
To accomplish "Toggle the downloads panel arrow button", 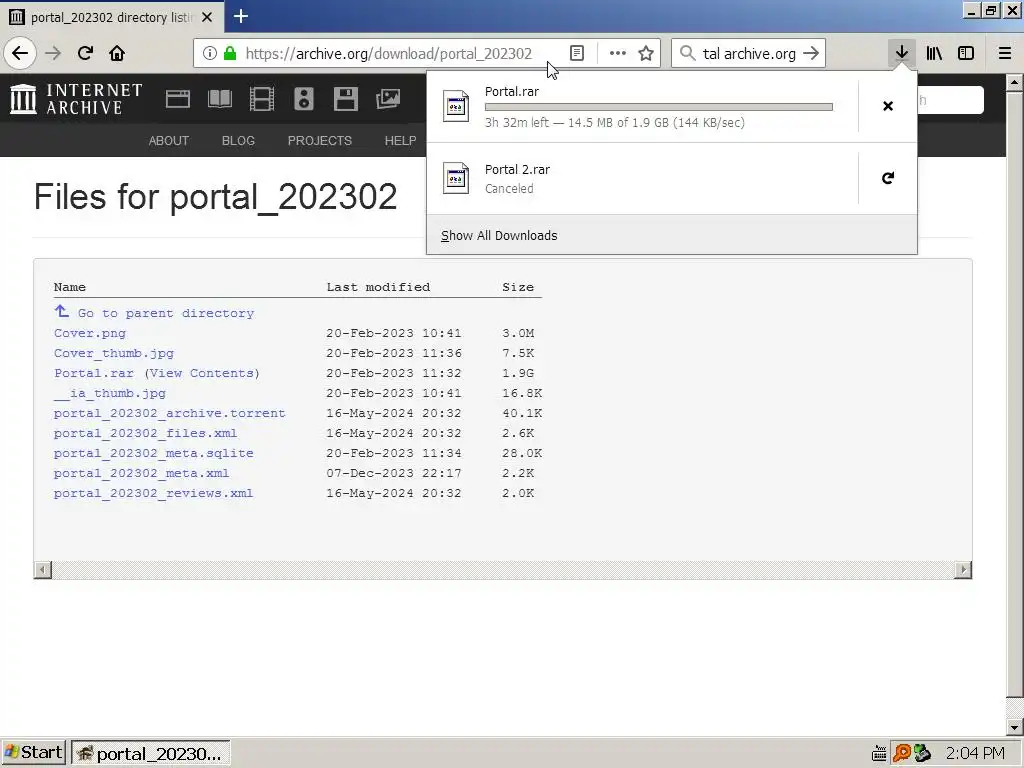I will 902,53.
